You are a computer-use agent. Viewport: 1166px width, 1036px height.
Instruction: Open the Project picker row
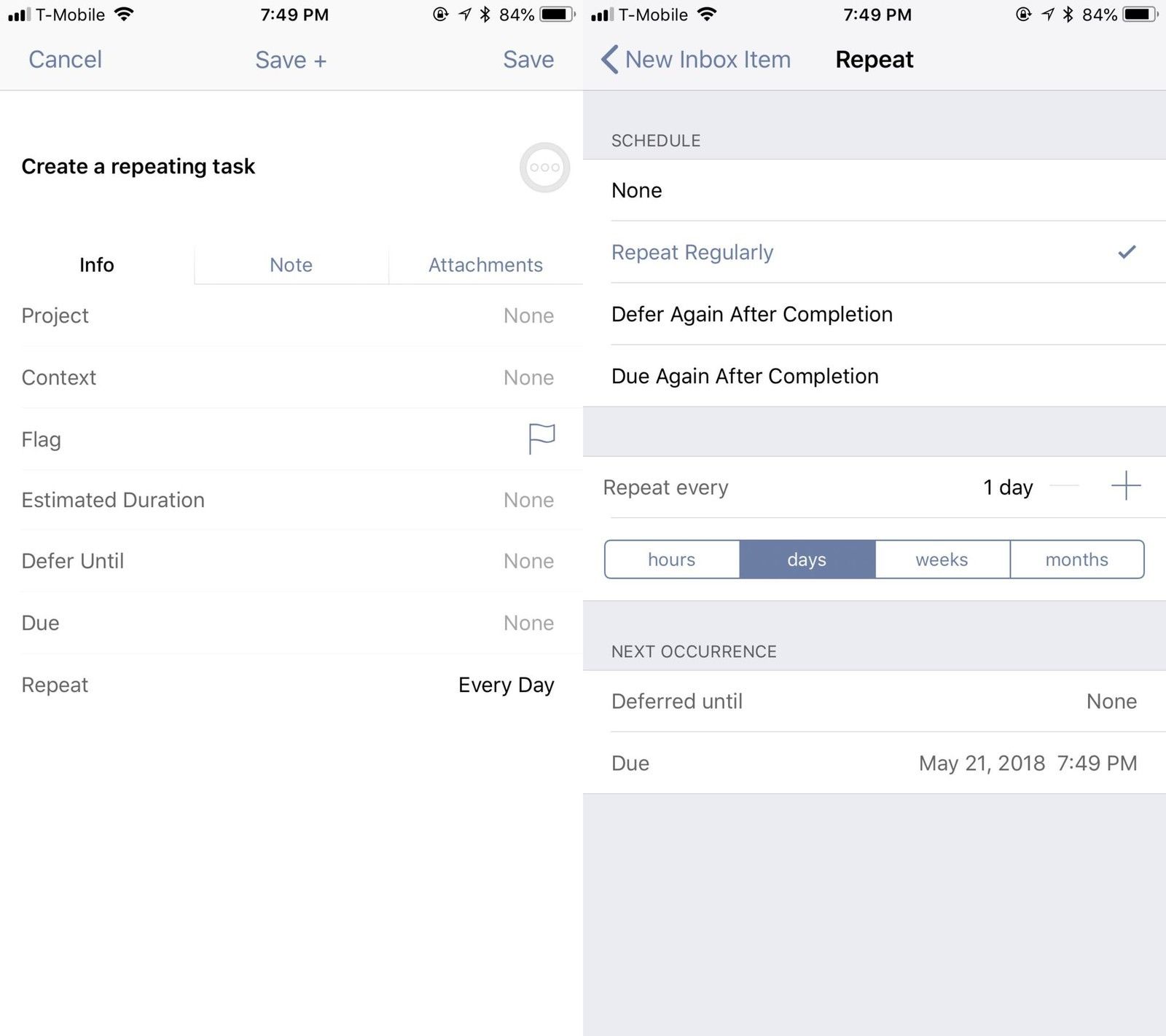291,315
